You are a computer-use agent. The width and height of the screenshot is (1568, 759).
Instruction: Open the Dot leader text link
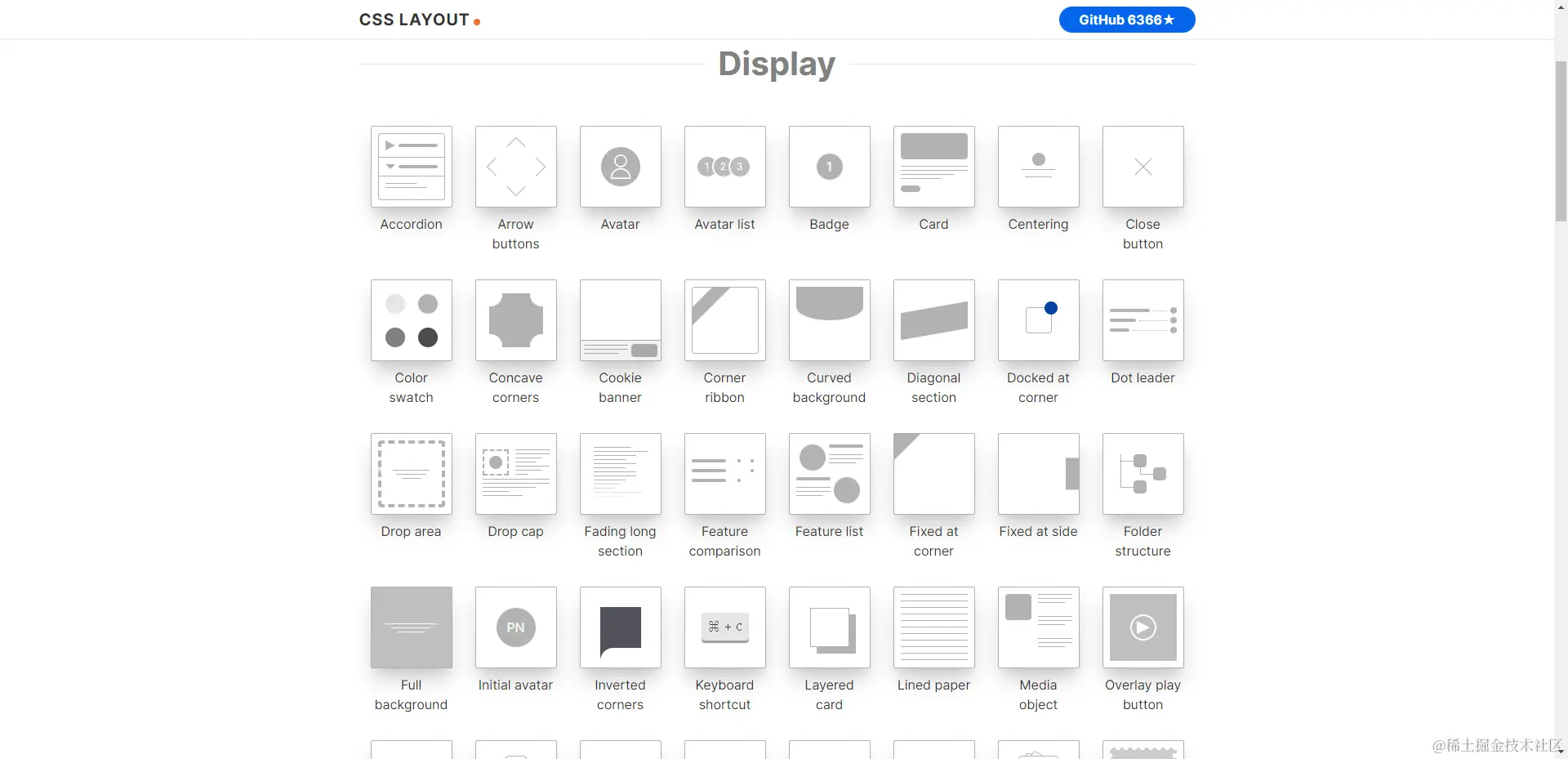coord(1143,377)
